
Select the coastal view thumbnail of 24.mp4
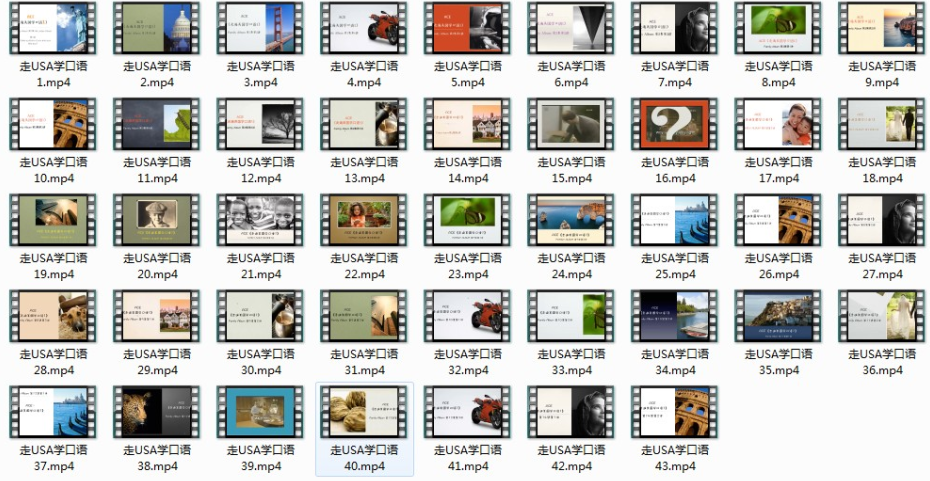pyautogui.click(x=571, y=220)
